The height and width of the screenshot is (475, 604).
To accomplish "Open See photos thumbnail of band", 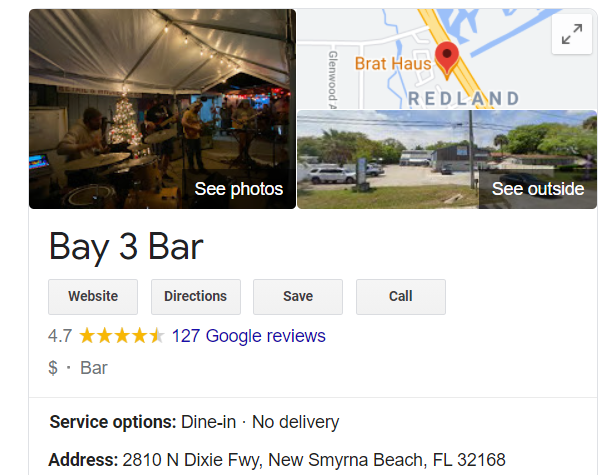I will [163, 109].
